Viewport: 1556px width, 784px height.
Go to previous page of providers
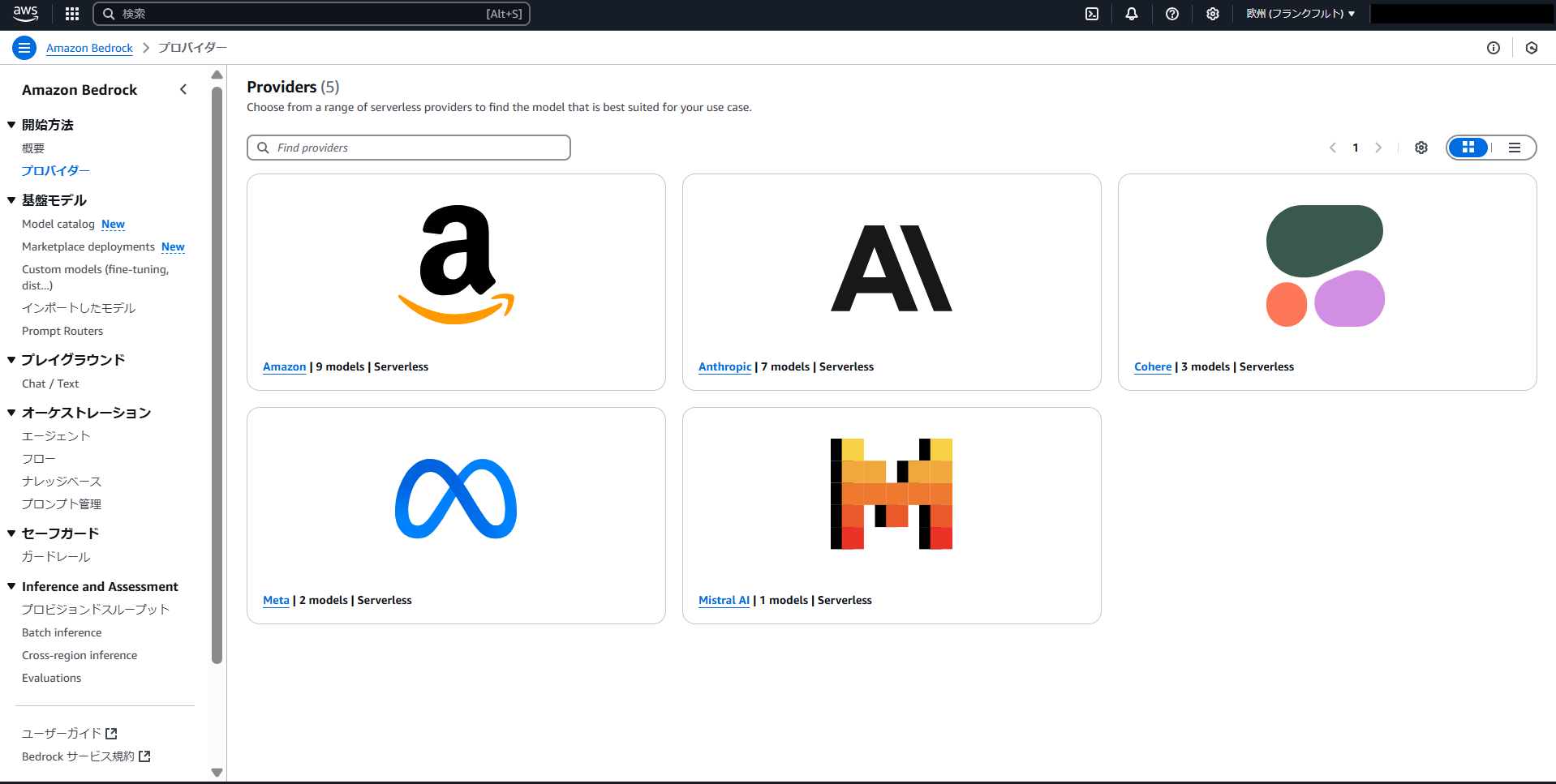point(1332,148)
